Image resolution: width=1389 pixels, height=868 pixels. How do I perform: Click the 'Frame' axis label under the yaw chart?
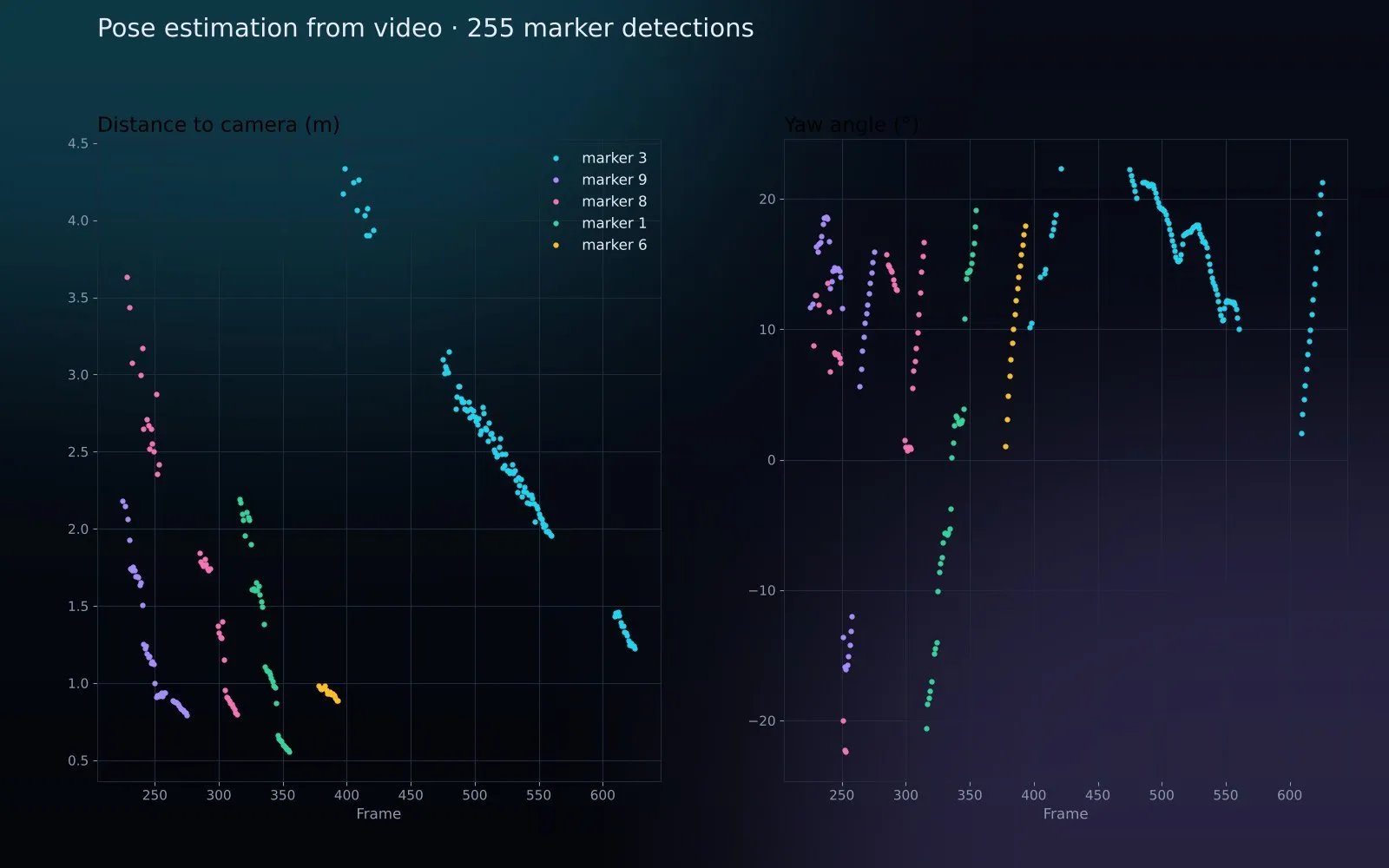pos(1065,814)
